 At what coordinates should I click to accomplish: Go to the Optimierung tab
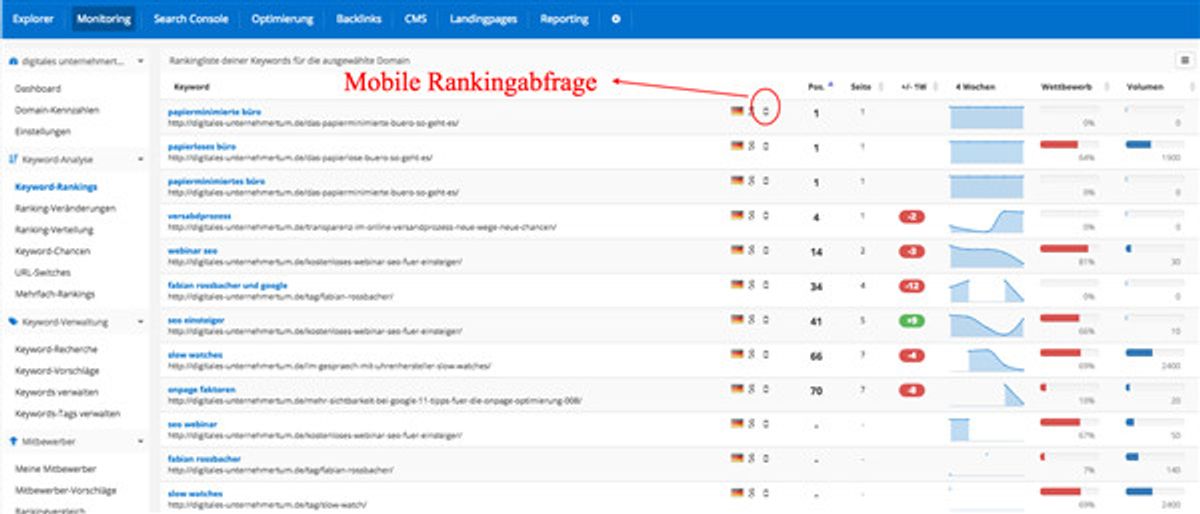click(x=282, y=19)
